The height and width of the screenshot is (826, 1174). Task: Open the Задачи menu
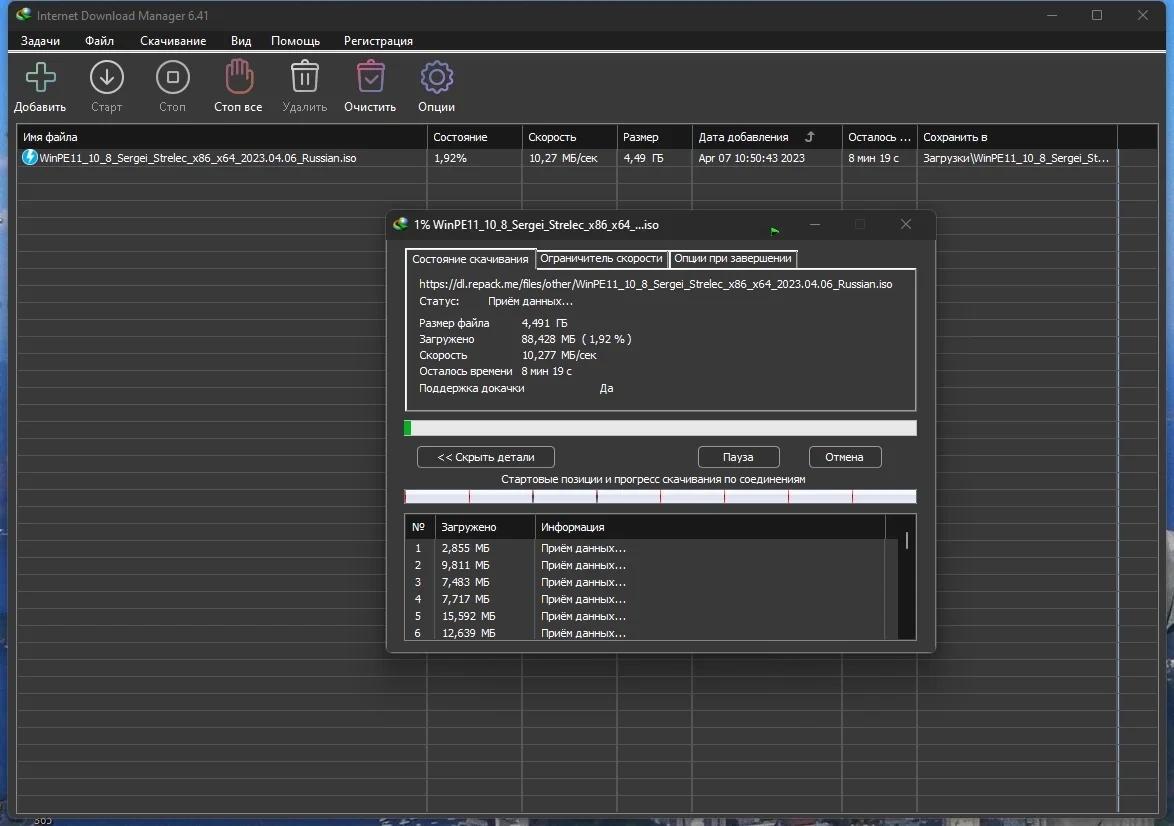pos(40,41)
